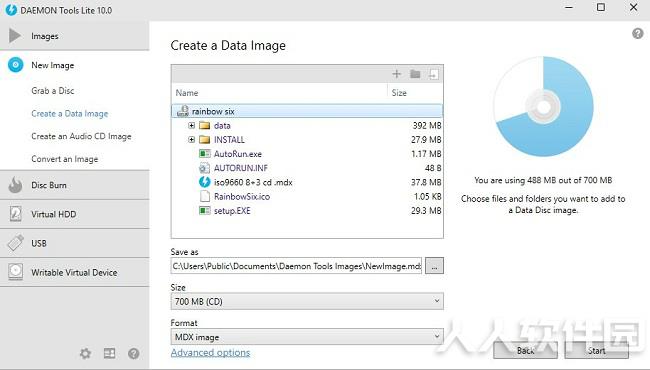Open the Format MDX image dropdown
Image resolution: width=650 pixels, height=370 pixels.
click(x=307, y=337)
